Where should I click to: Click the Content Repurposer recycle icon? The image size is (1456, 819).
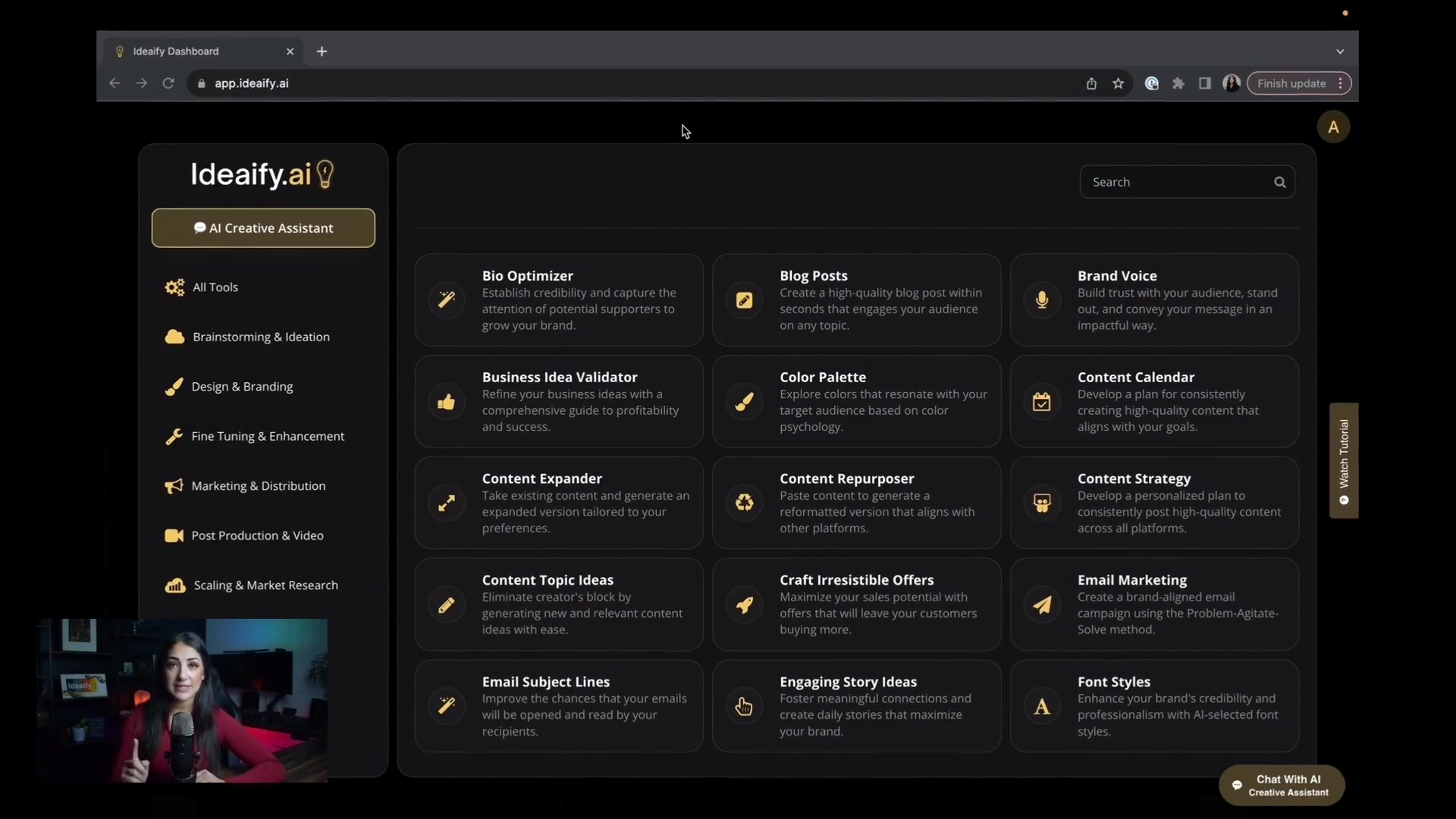[x=744, y=503]
